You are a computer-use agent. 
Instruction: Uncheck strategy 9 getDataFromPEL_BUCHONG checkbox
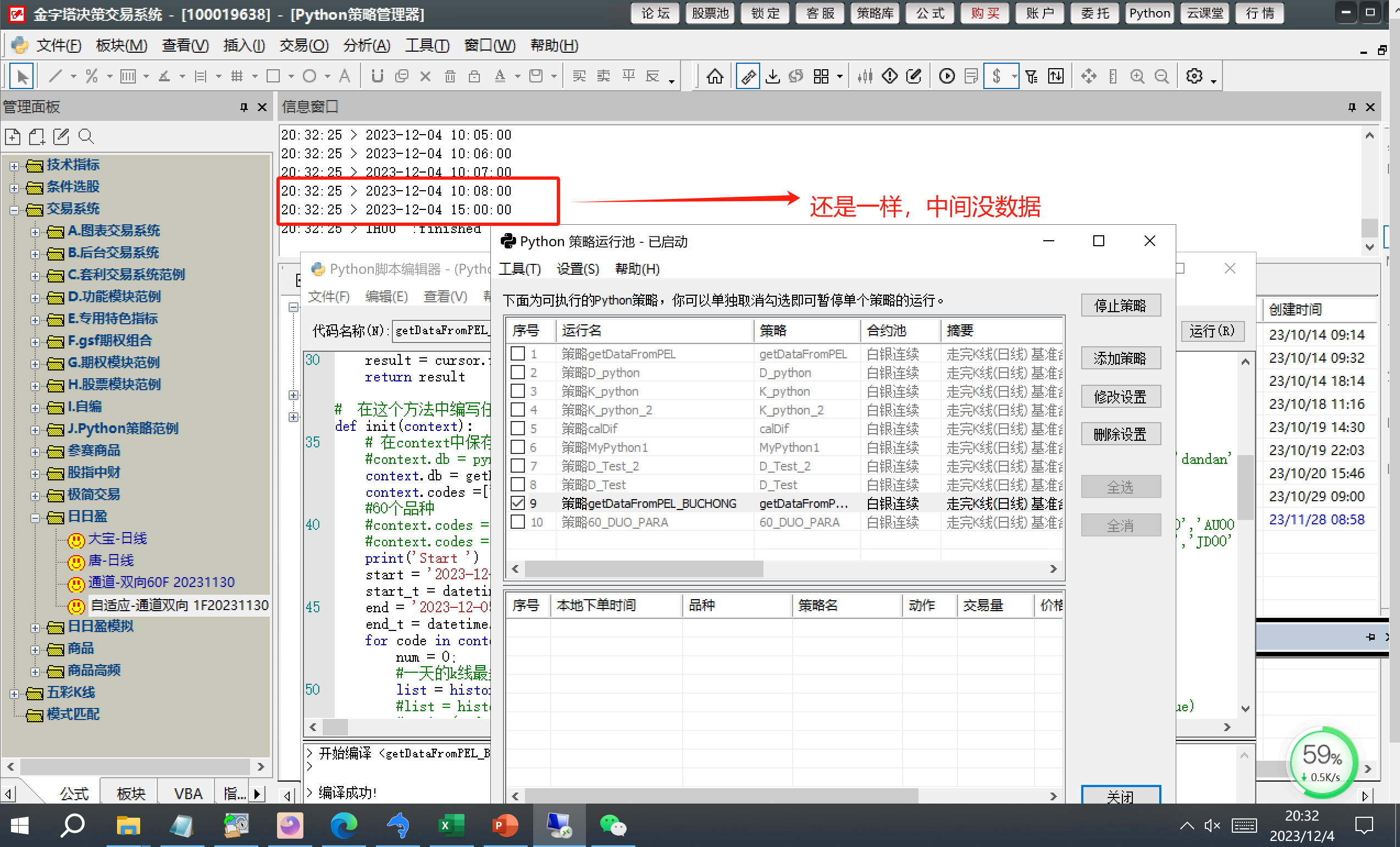[x=518, y=503]
